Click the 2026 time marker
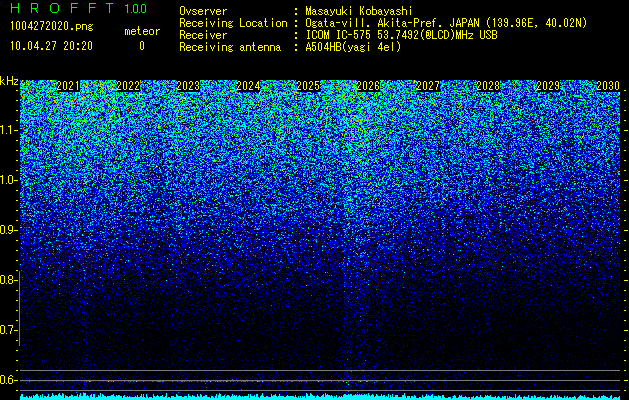Viewport: 629px width, 400px height. [368, 86]
